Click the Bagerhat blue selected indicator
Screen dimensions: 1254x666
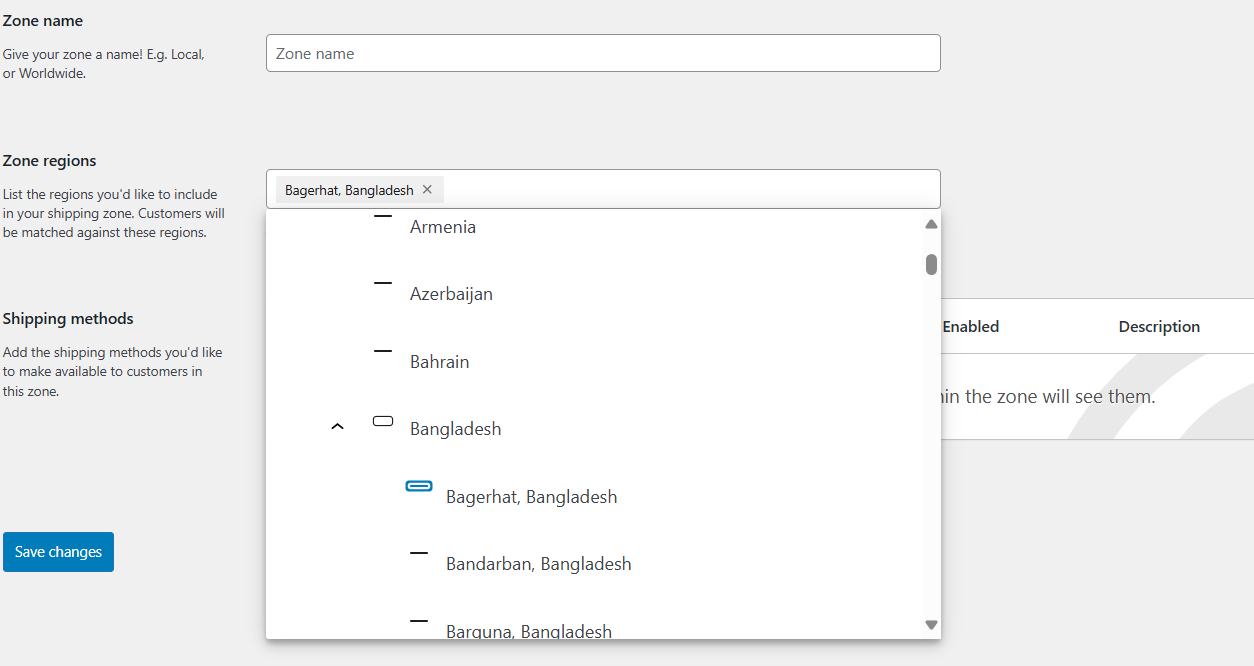pos(419,487)
